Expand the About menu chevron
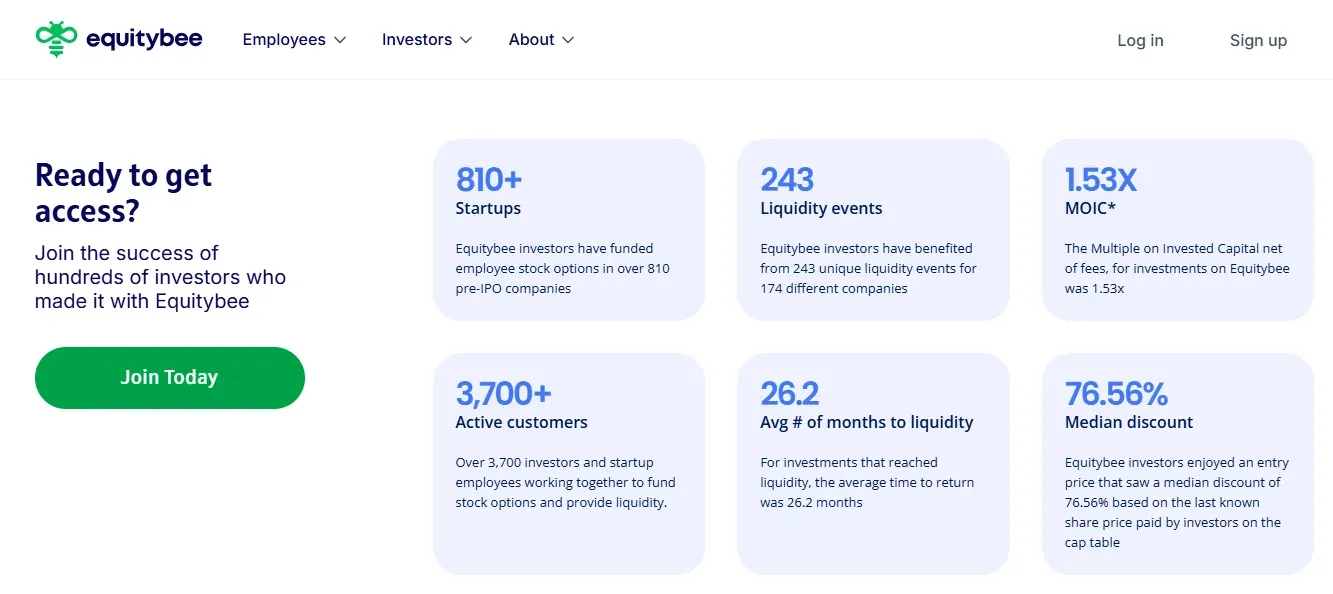Viewport: 1333px width, 594px height. tap(568, 40)
